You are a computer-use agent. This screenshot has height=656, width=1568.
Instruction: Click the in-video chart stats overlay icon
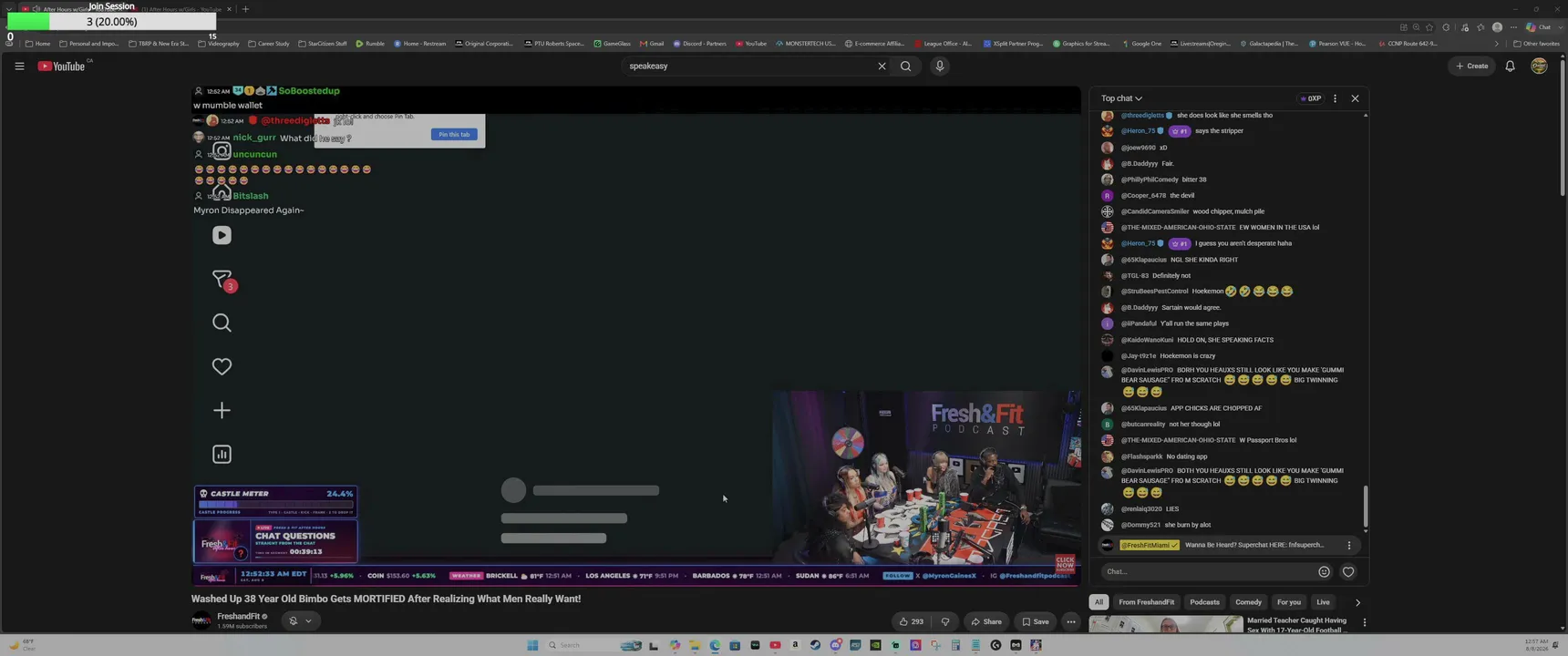pyautogui.click(x=222, y=454)
